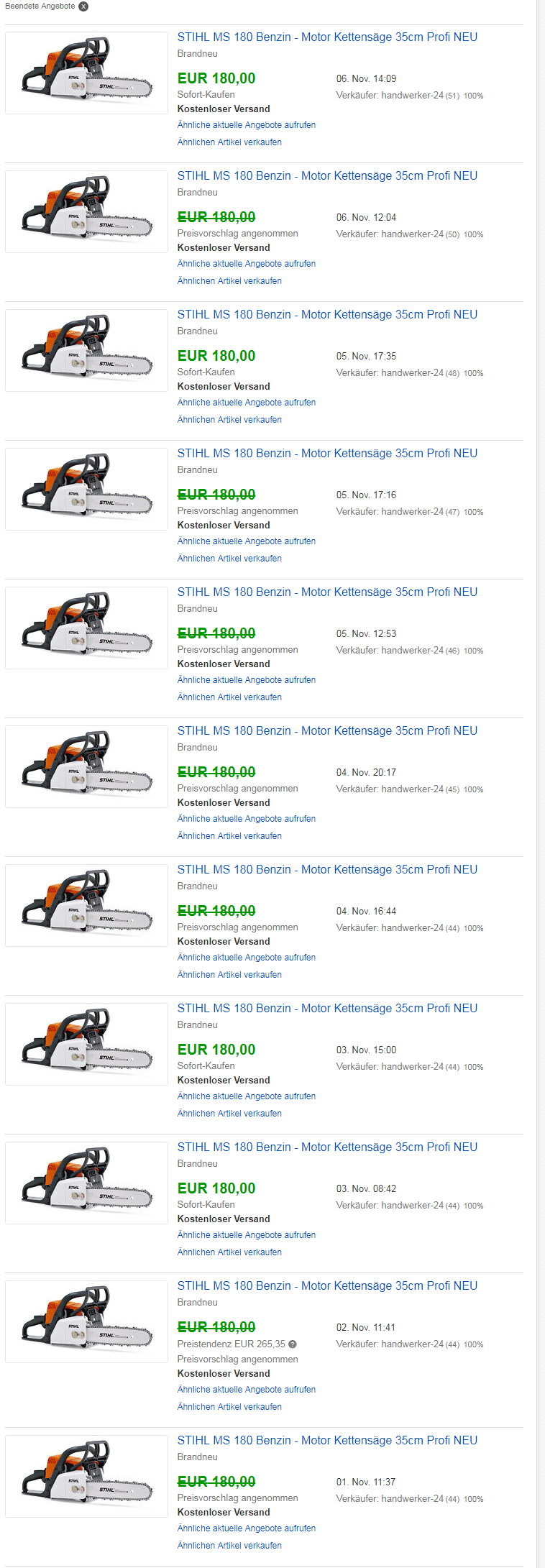Open seller handwerker-24 with 46 ratings
Image resolution: width=545 pixels, height=1568 pixels.
click(x=412, y=651)
